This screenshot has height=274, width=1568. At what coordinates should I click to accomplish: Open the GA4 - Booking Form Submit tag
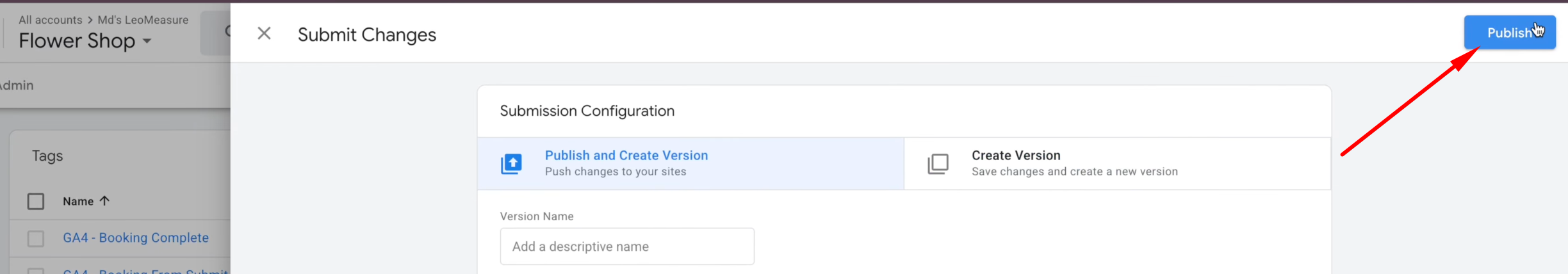click(x=145, y=270)
